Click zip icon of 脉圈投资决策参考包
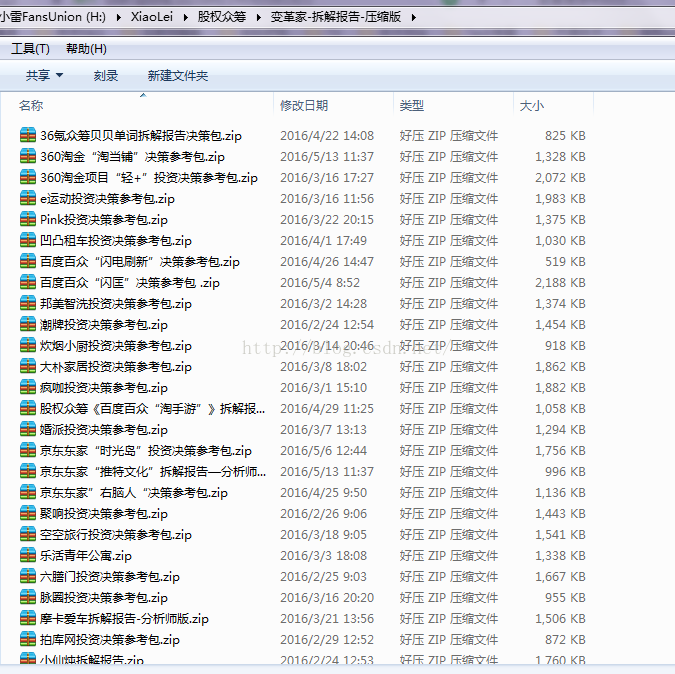The height and width of the screenshot is (674, 675). click(x=28, y=597)
